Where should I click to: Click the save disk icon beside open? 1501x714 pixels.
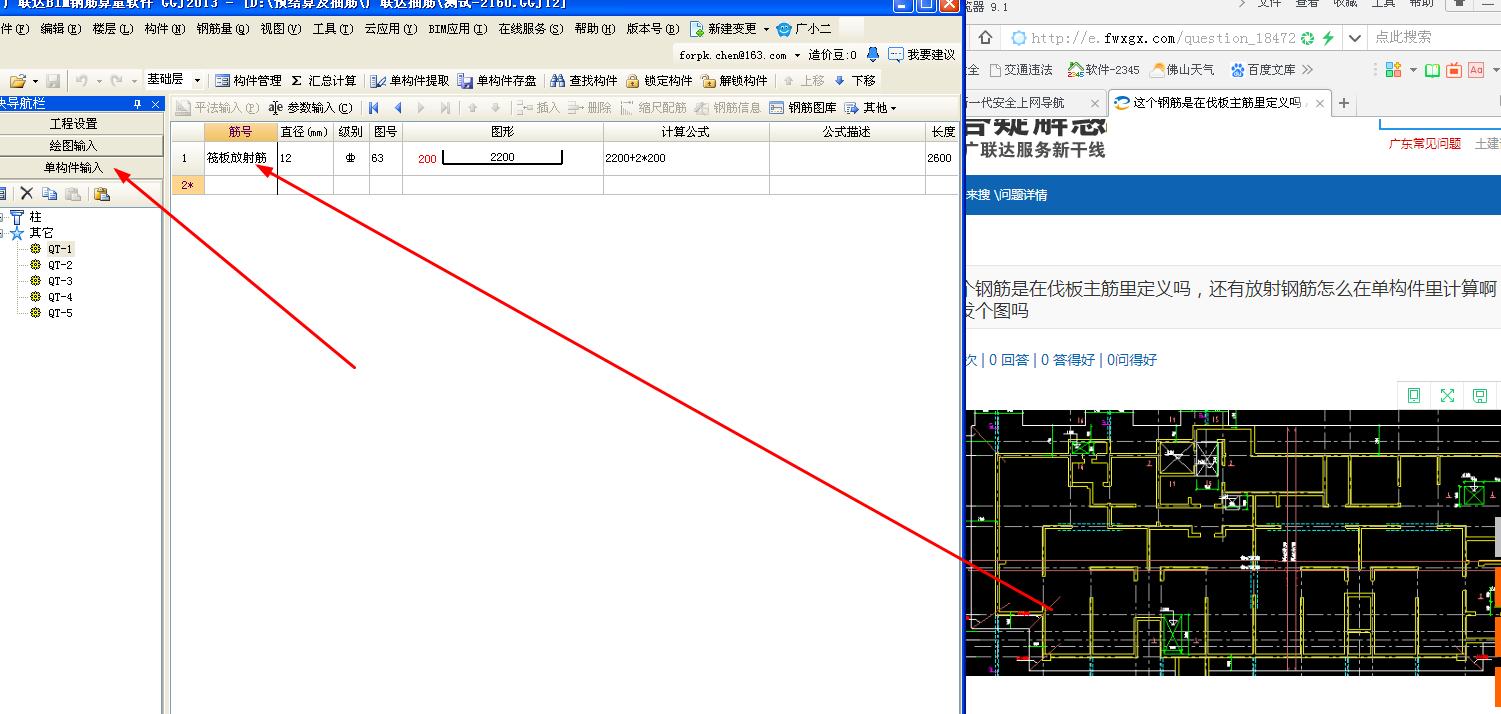[x=53, y=80]
